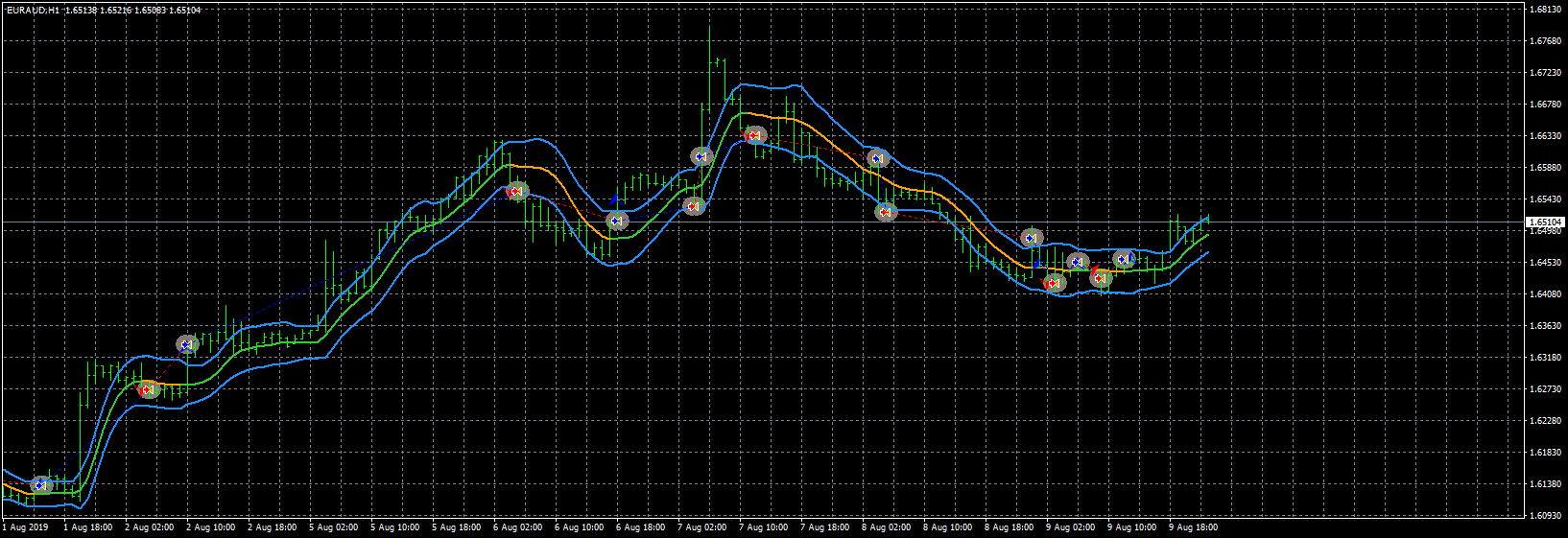Select the blue circled marker near 1.64980 above 8 Aug 18:00
This screenshot has height=538, width=1568.
click(x=1032, y=237)
